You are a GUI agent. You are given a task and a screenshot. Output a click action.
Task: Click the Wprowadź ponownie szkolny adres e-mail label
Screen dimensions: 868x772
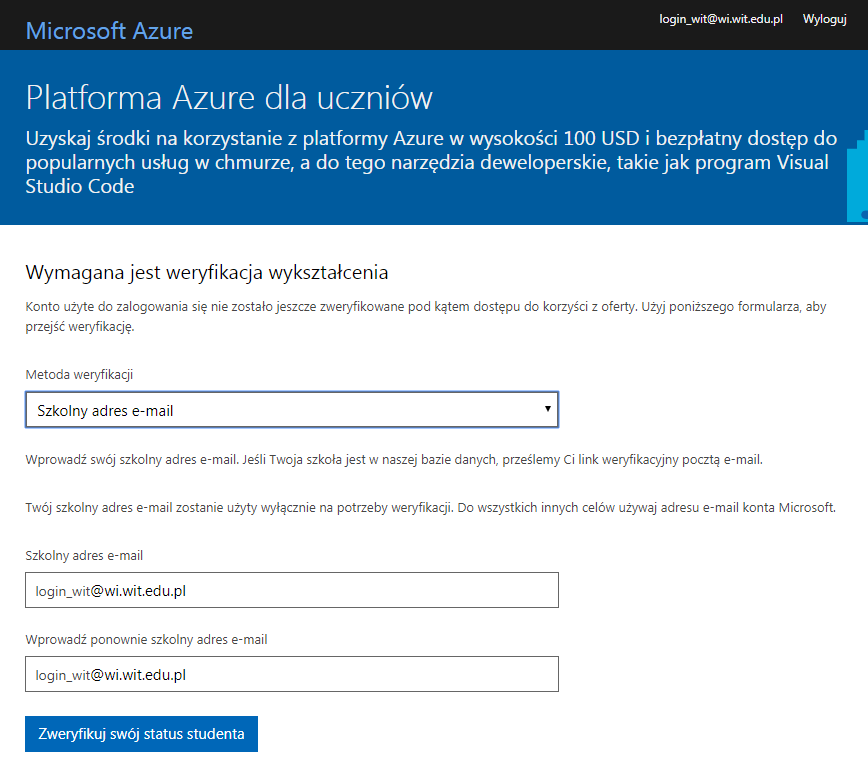pos(146,639)
